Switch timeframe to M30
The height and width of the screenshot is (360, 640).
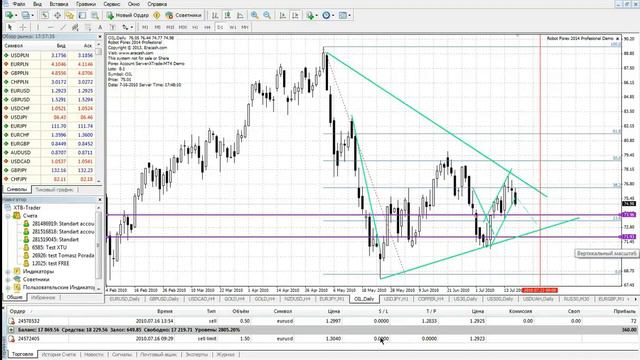pos(183,27)
